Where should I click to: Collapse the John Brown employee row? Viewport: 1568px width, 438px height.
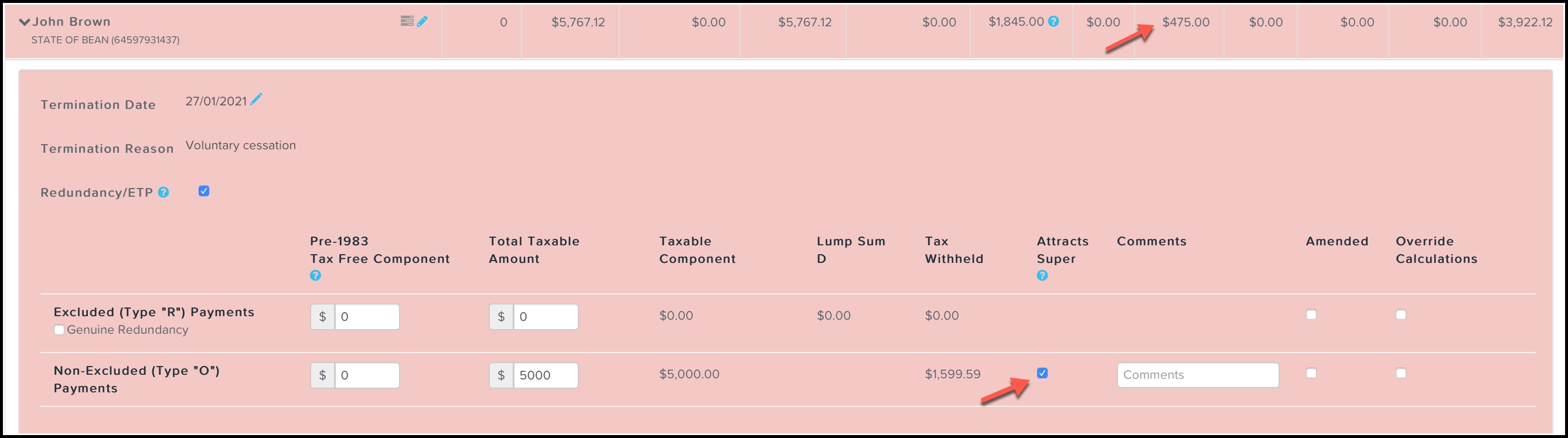[x=25, y=22]
